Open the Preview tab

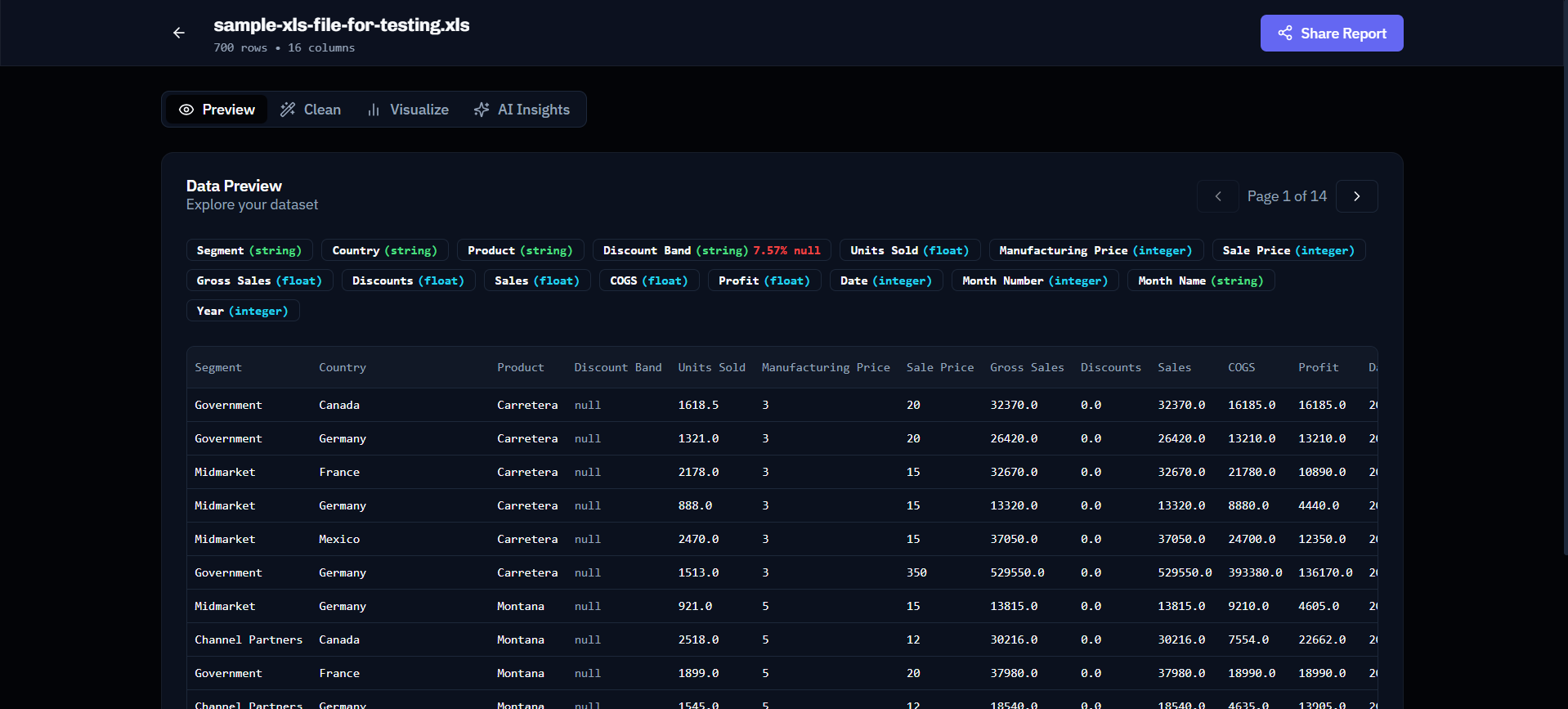217,110
